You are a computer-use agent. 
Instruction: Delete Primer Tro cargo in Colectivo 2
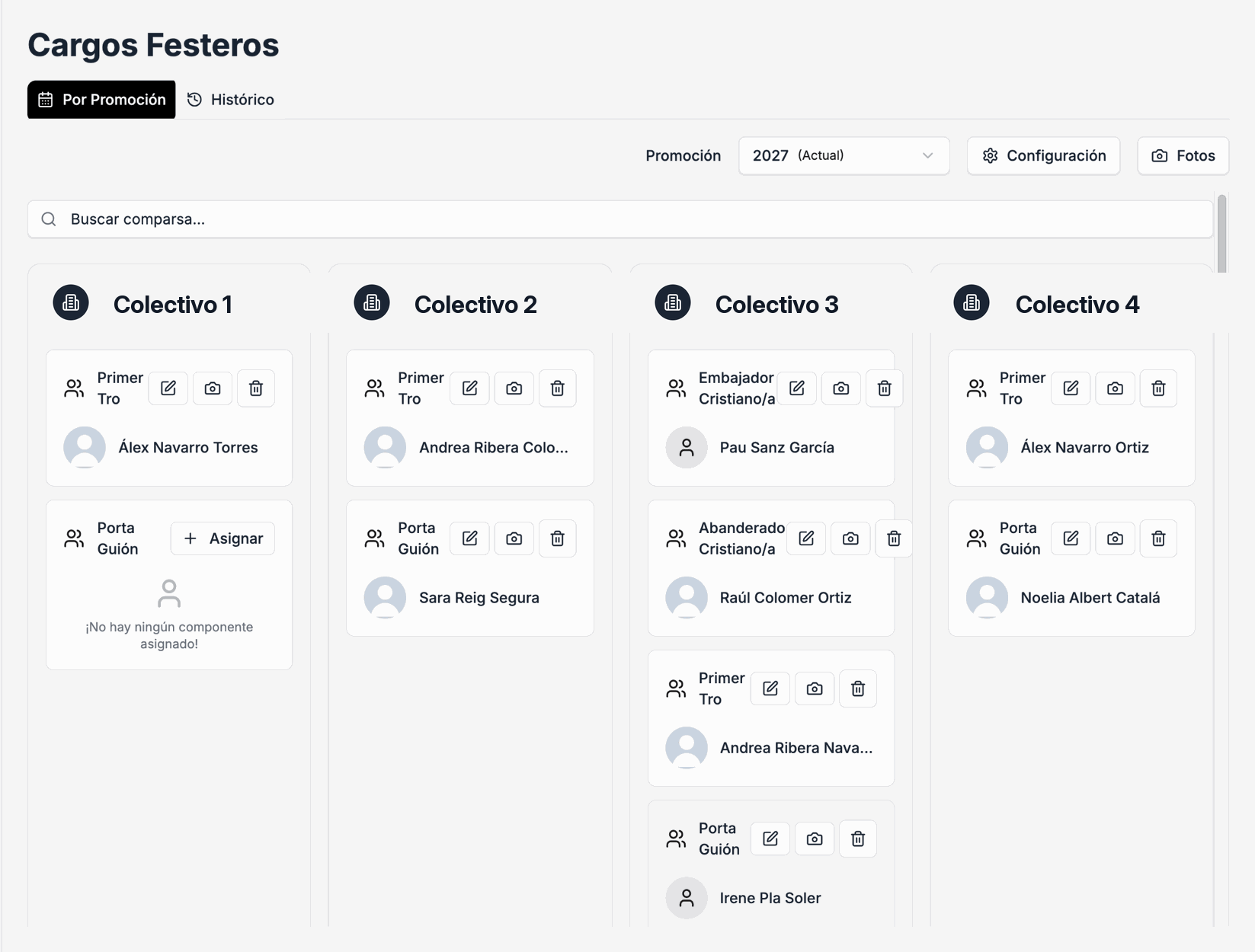click(x=558, y=388)
